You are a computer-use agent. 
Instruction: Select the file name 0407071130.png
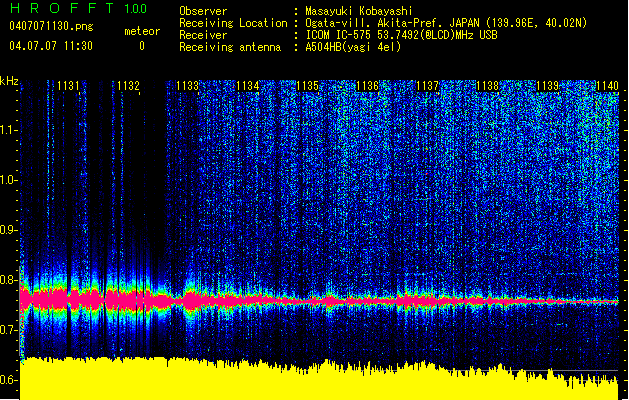click(x=51, y=26)
